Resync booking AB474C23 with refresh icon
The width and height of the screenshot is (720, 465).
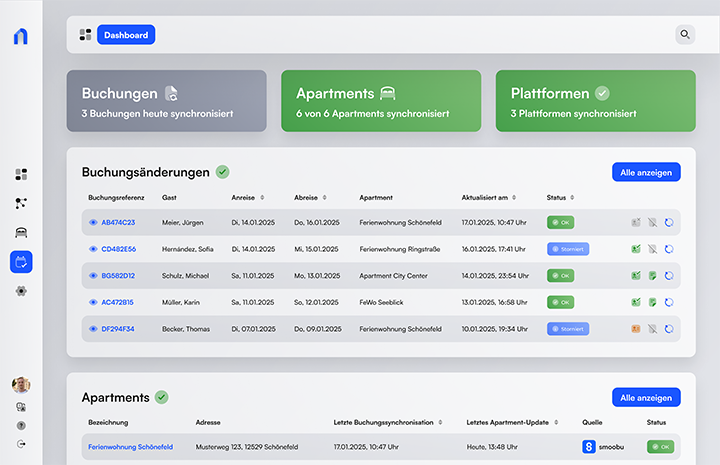coord(669,222)
